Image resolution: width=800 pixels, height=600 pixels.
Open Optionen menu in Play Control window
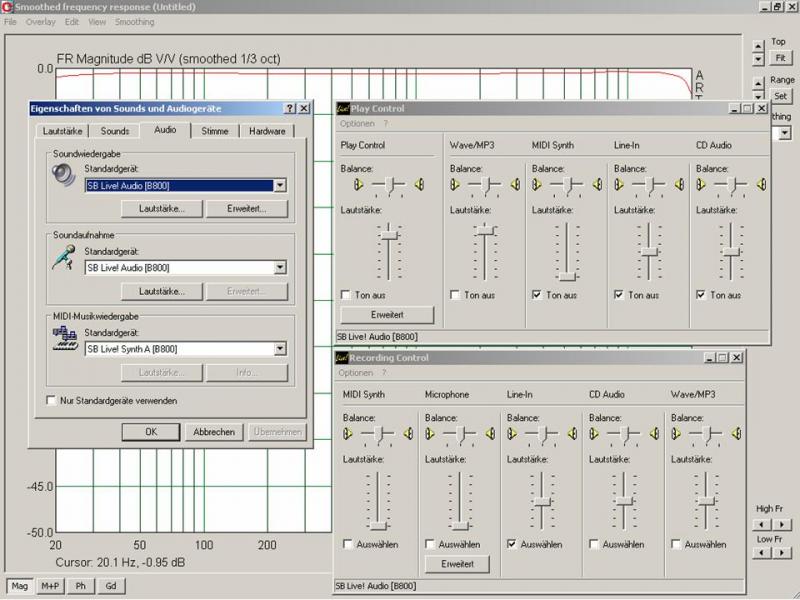click(356, 124)
